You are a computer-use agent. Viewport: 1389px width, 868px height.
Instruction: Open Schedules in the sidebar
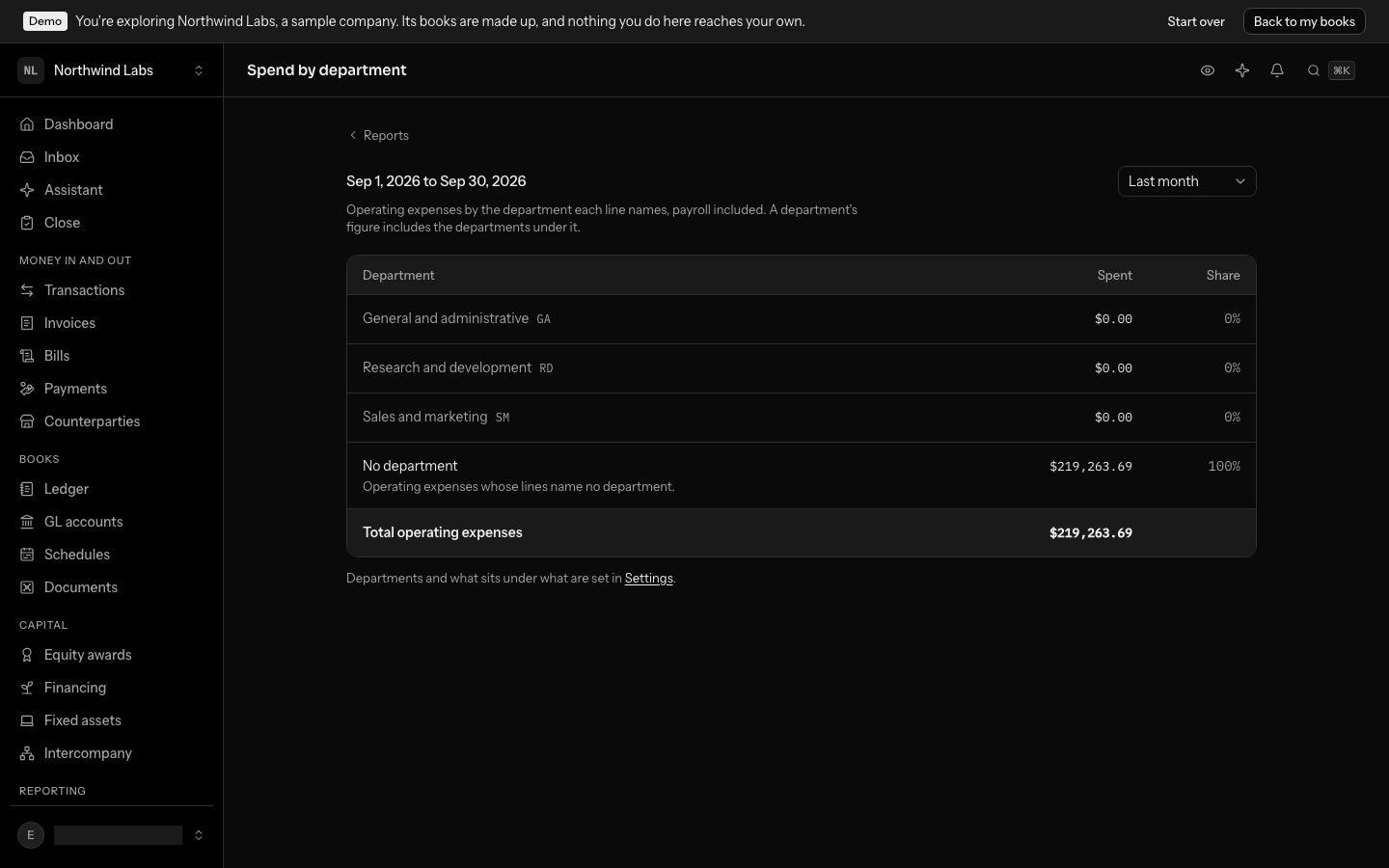[x=111, y=555]
